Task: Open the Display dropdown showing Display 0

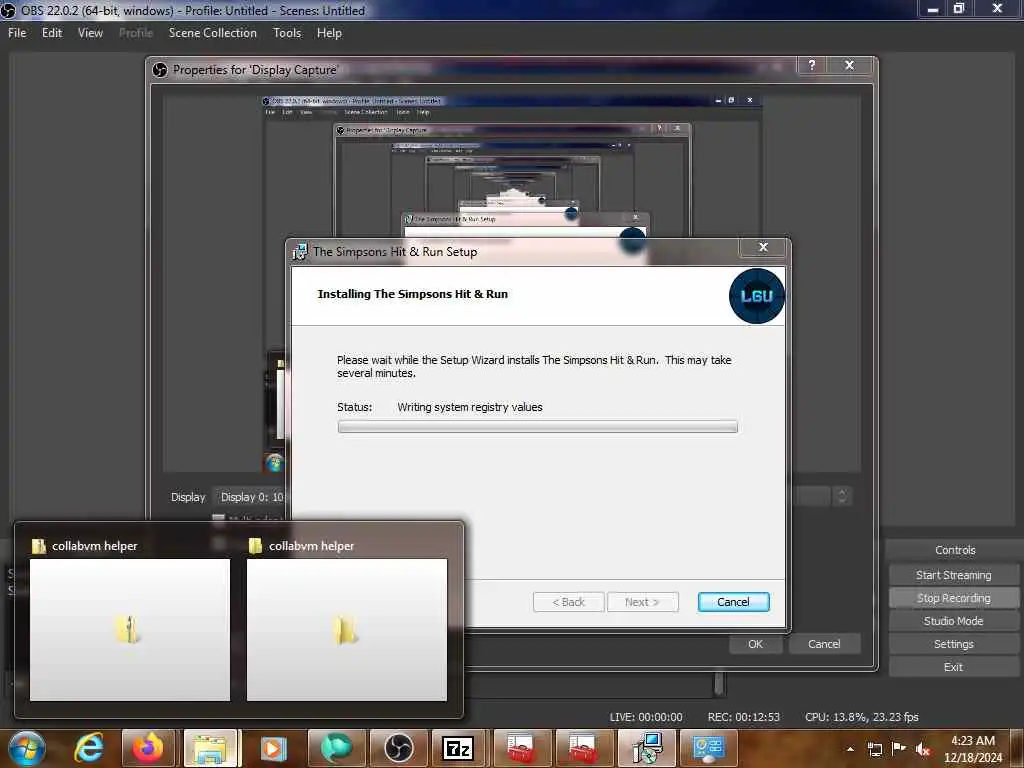Action: coord(251,497)
